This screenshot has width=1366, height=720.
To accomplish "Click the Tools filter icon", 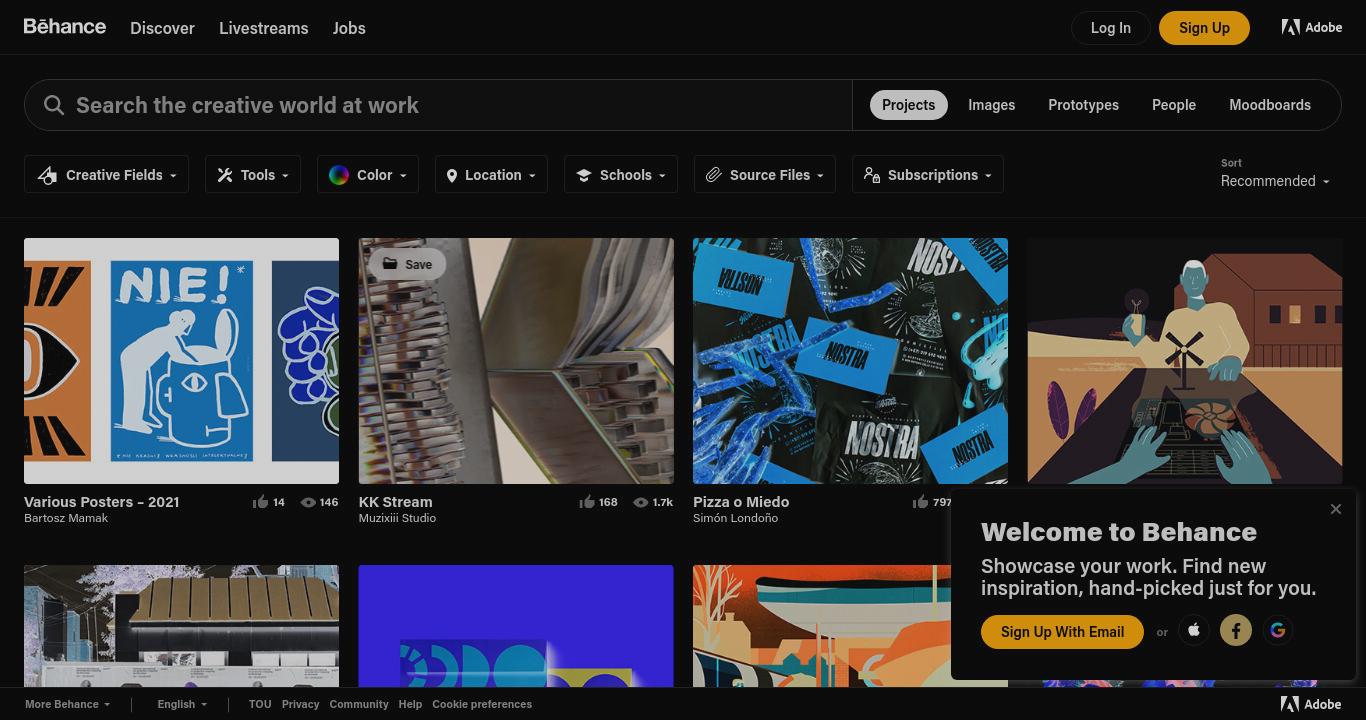I will [x=225, y=175].
